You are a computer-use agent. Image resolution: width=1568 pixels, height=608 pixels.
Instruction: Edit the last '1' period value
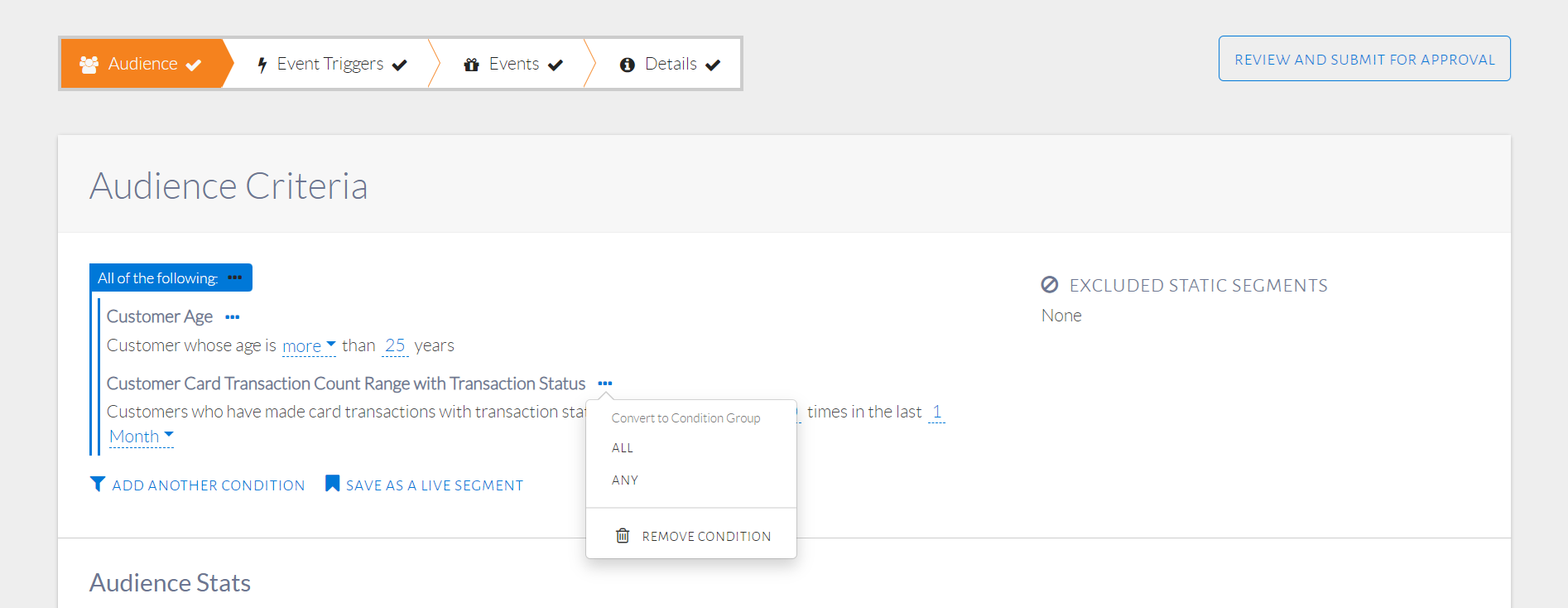(x=936, y=412)
